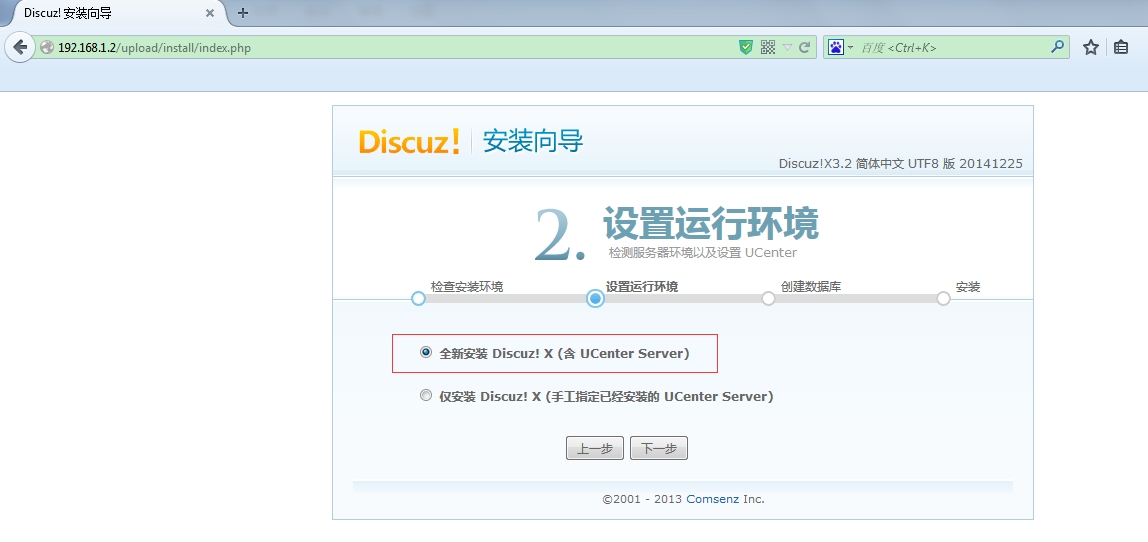Image resolution: width=1148 pixels, height=542 pixels.
Task: Click the 上一步 button
Action: pyautogui.click(x=594, y=448)
